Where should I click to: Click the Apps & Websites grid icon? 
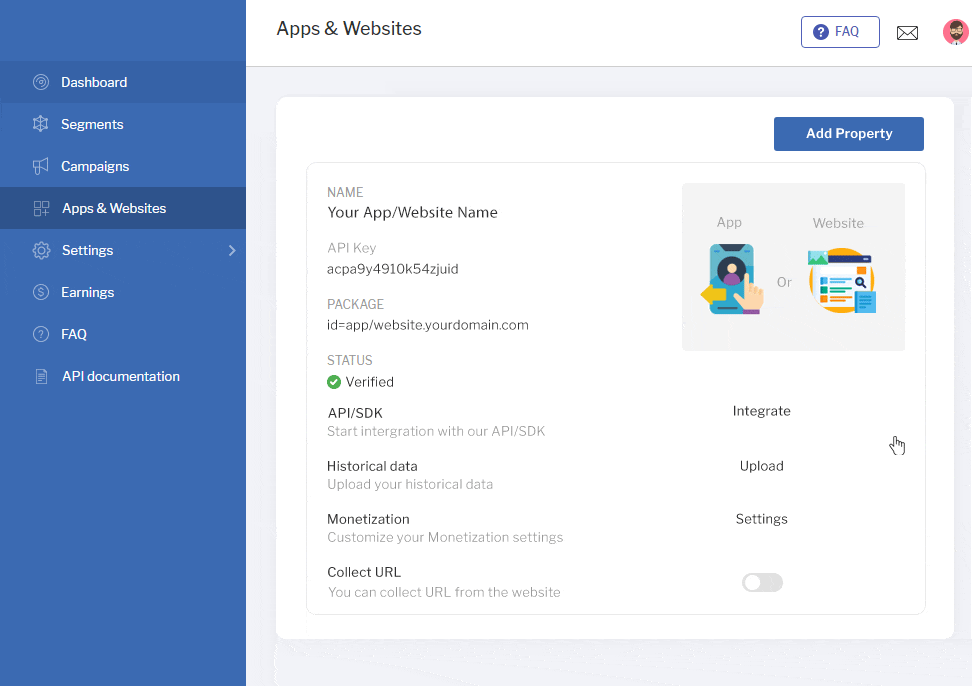41,208
